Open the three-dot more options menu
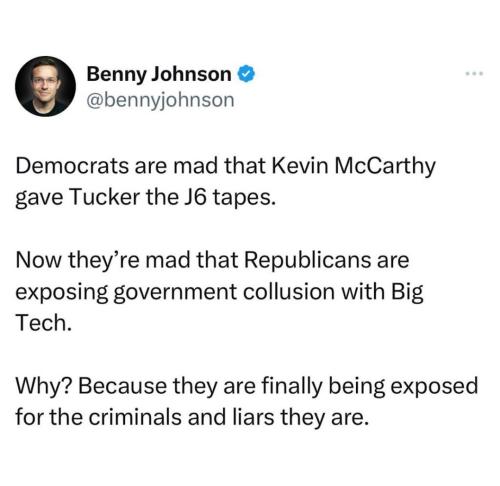The width and height of the screenshot is (500, 486). [475, 74]
